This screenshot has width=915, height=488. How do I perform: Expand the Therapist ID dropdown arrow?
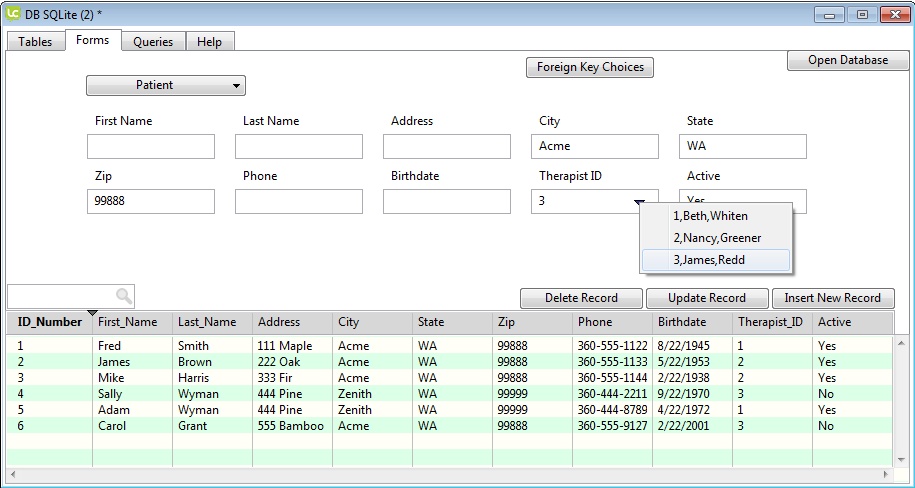click(x=638, y=202)
